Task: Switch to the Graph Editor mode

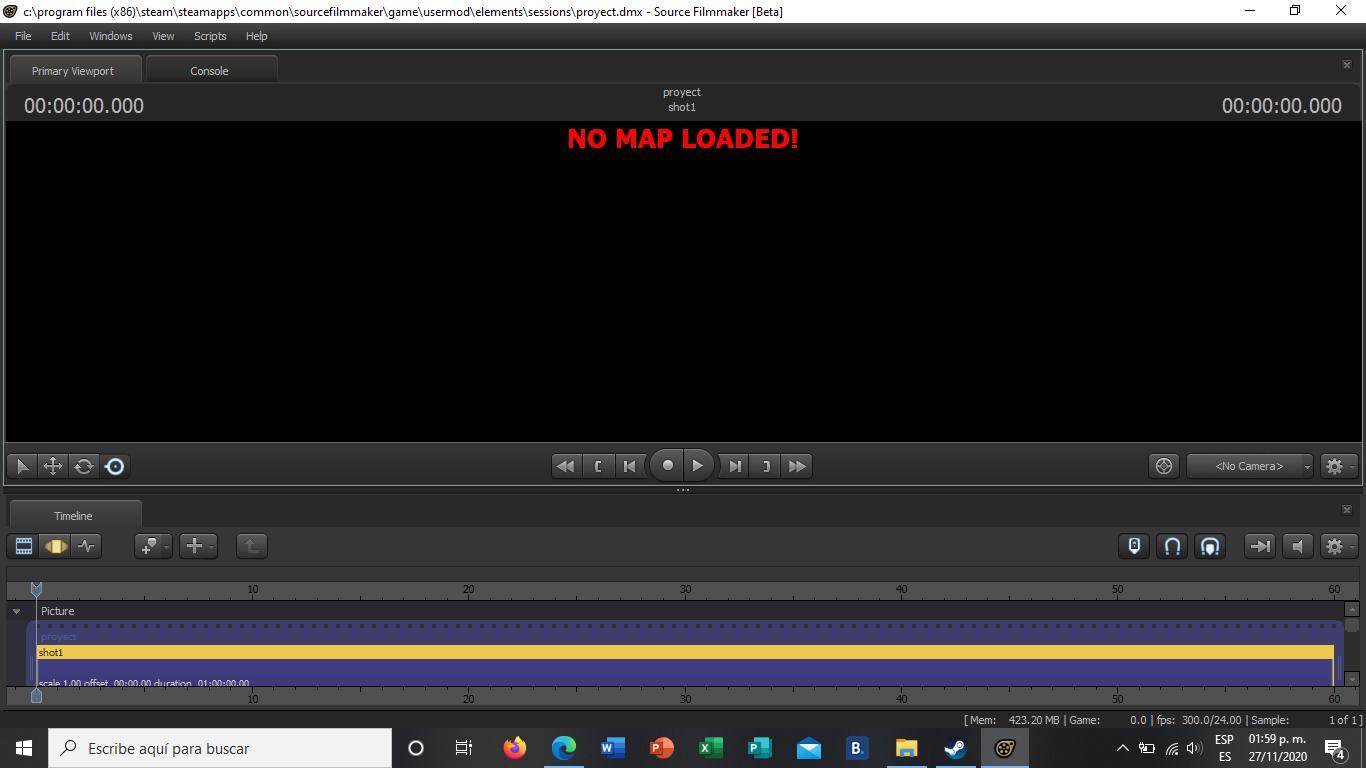Action: [87, 546]
